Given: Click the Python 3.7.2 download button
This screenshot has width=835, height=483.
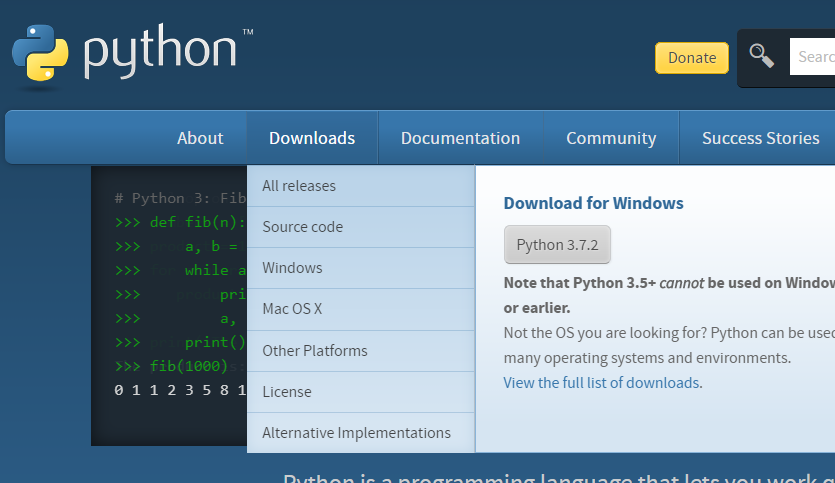Looking at the screenshot, I should [x=557, y=245].
